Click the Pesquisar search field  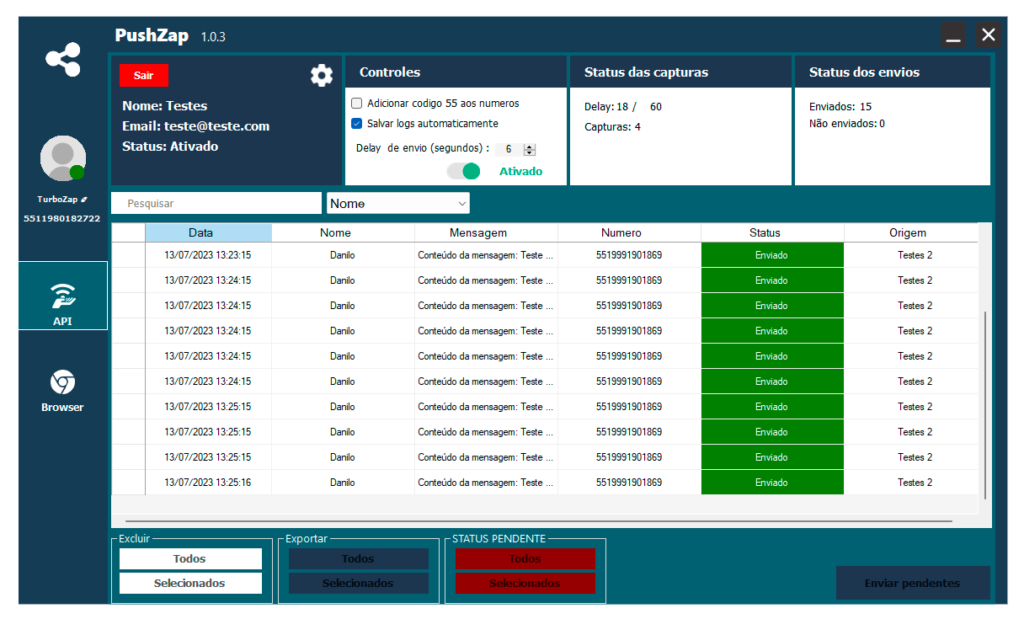click(217, 204)
